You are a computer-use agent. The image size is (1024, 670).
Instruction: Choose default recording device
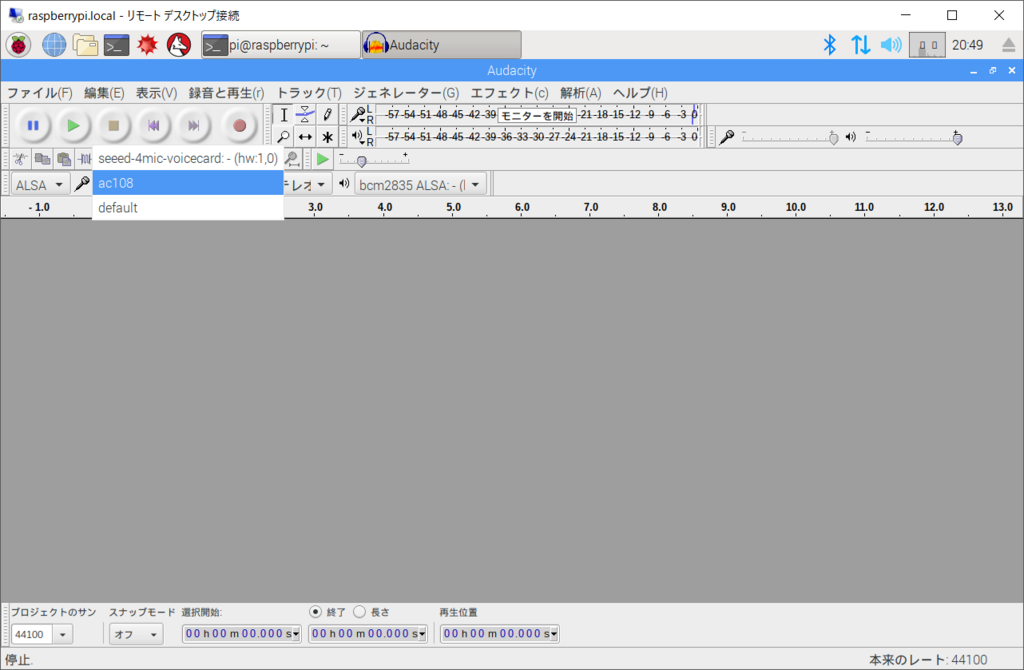[188, 208]
